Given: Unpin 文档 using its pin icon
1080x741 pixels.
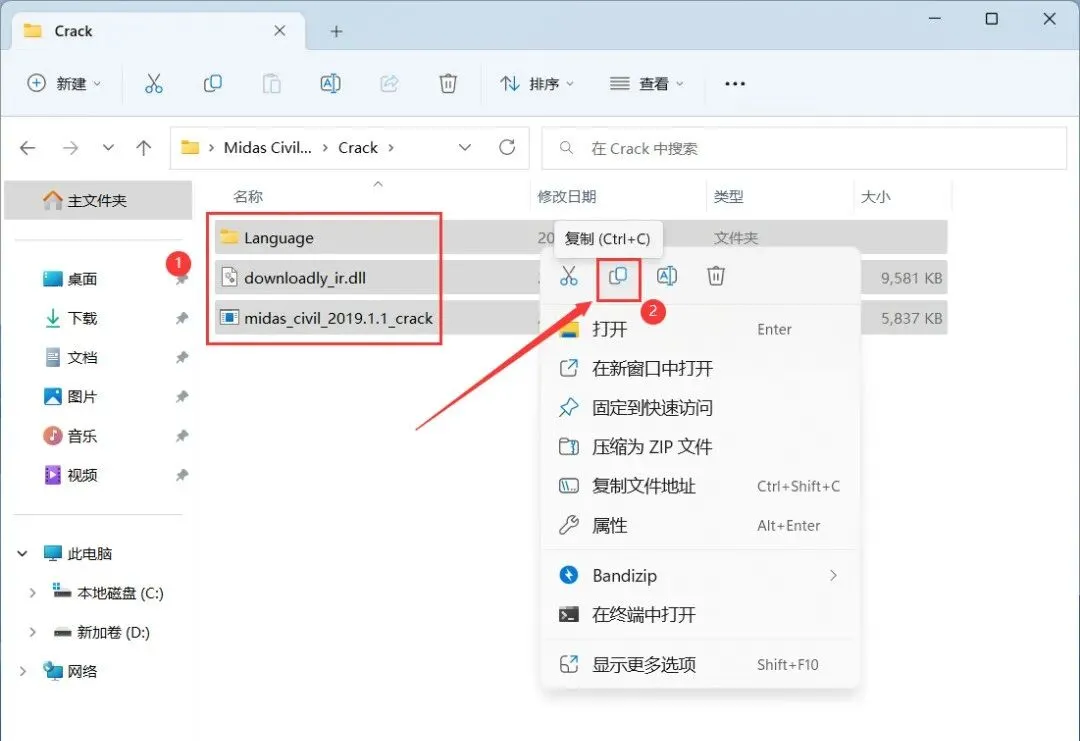Looking at the screenshot, I should point(182,357).
